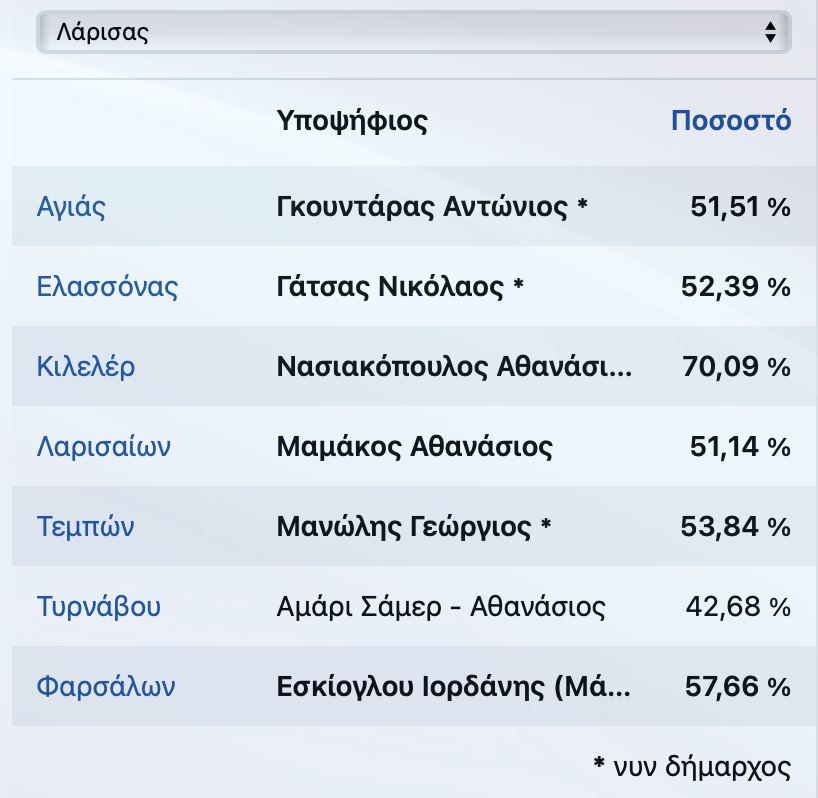Select truncated name Νασιακόπουλος Αθανάσι...
Viewport: 818px width, 798px height.
click(x=454, y=366)
